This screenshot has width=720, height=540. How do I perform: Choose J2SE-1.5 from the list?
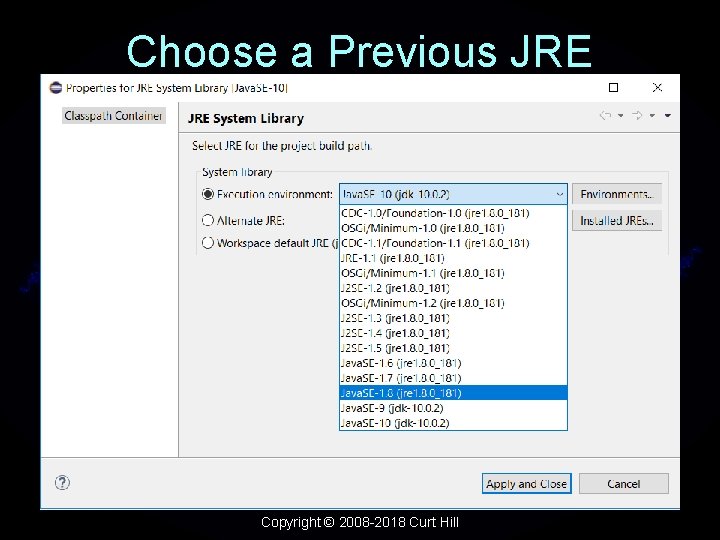[453, 348]
